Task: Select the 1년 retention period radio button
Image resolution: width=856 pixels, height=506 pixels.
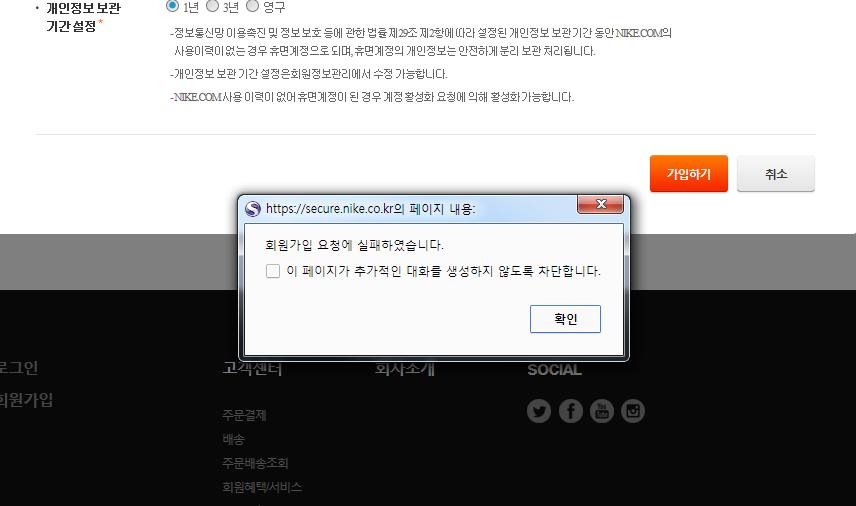Action: pyautogui.click(x=172, y=6)
